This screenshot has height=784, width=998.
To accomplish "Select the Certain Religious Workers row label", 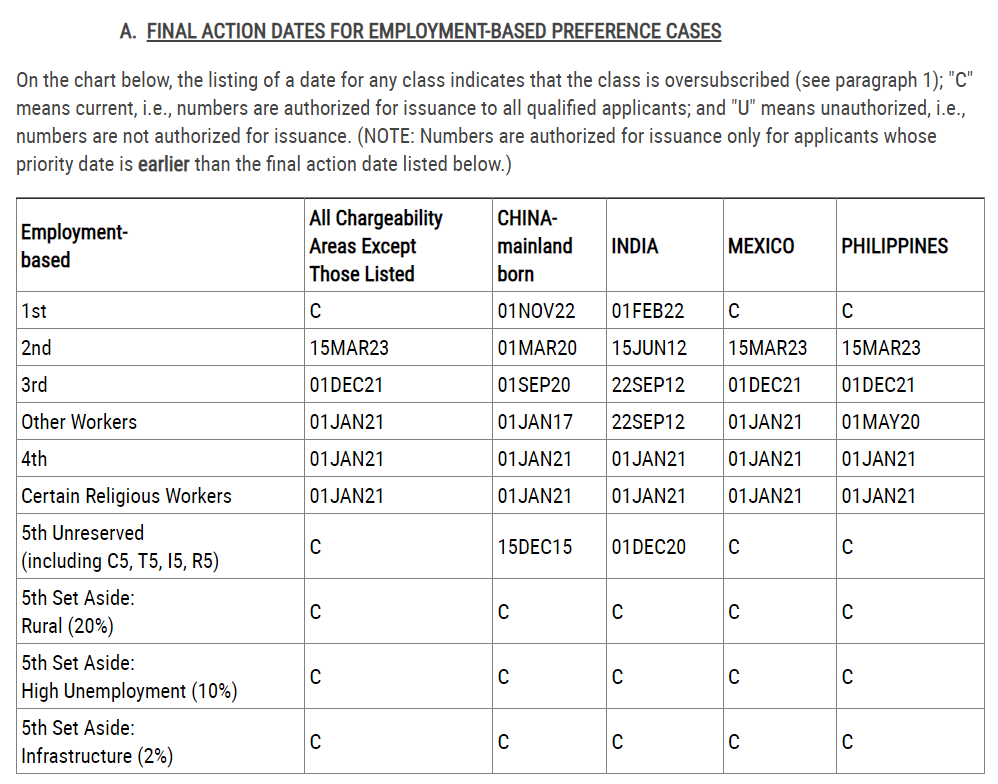I will click(x=126, y=496).
